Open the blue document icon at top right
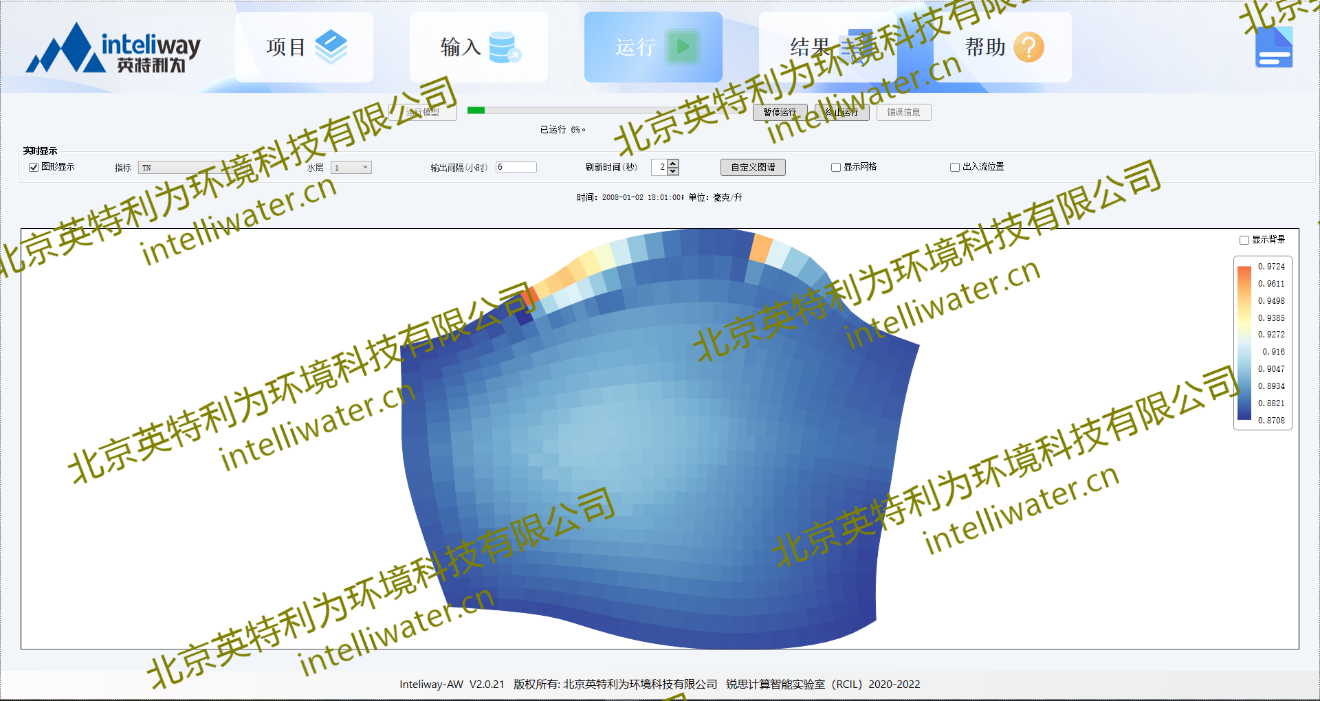This screenshot has width=1320, height=701. pos(1274,47)
